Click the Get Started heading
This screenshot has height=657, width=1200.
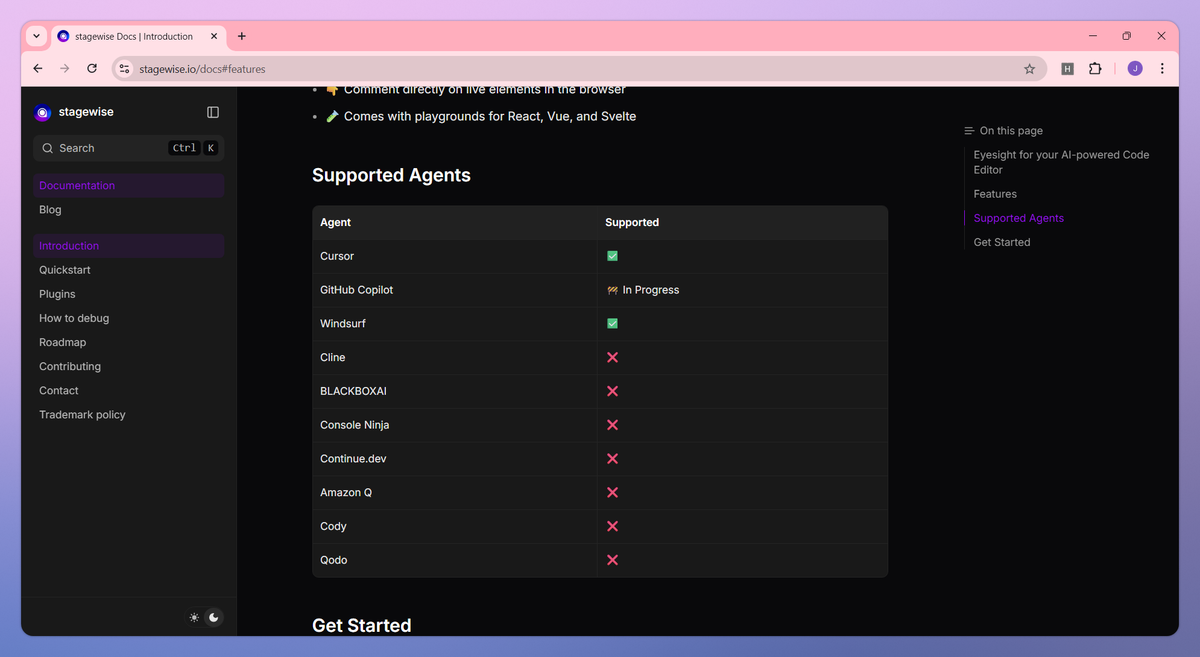[x=361, y=625]
